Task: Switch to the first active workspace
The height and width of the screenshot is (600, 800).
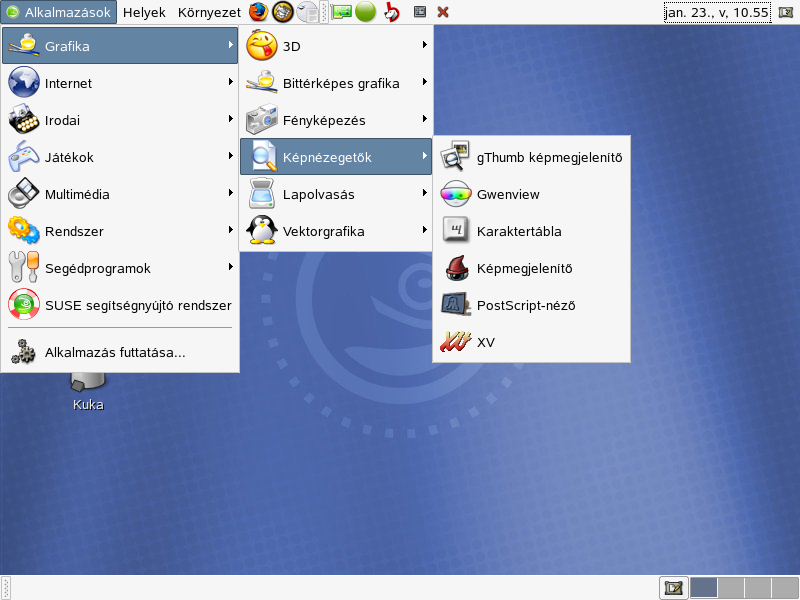Action: click(x=704, y=588)
